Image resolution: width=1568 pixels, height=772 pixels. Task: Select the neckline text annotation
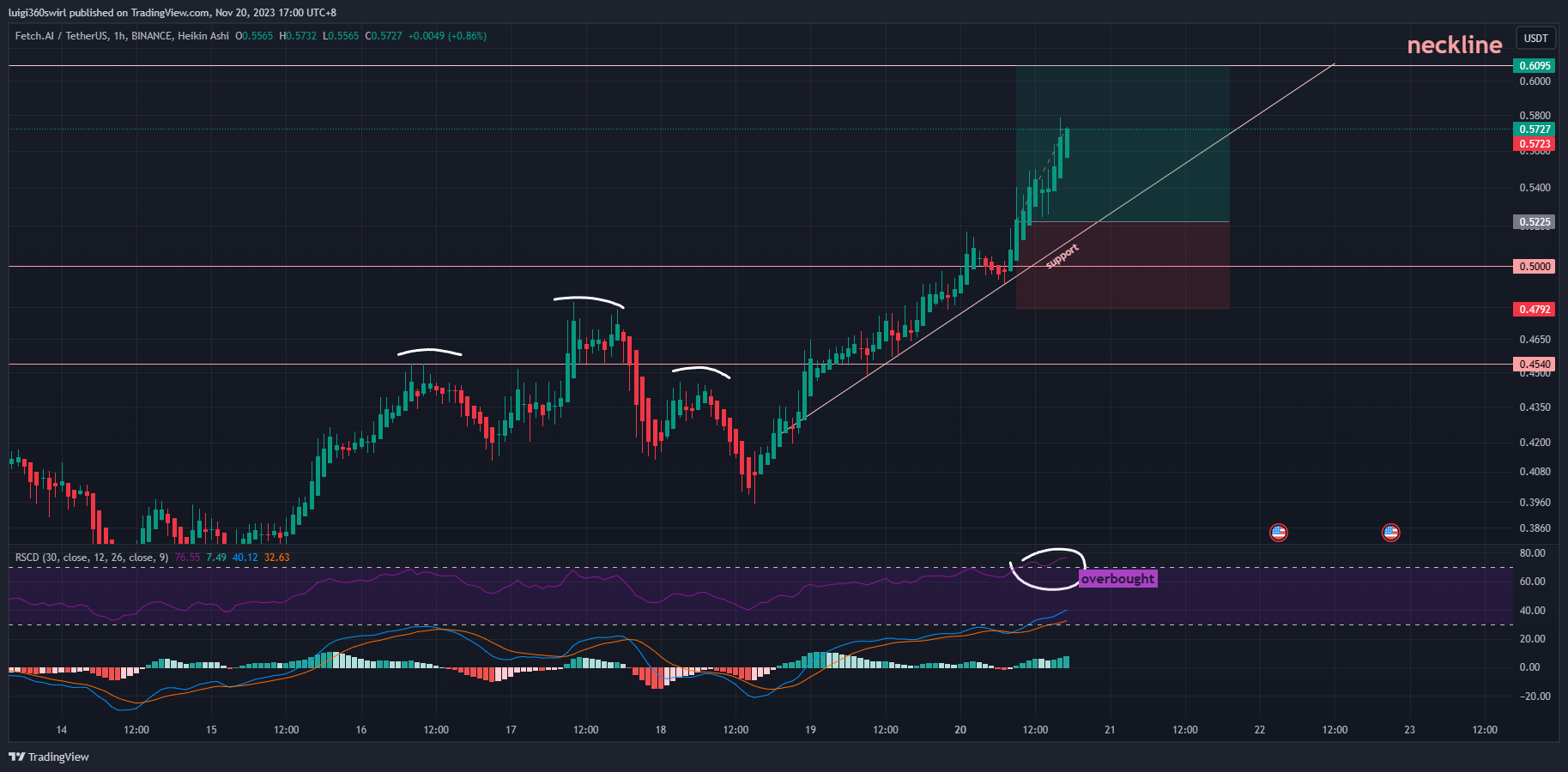[x=1455, y=45]
